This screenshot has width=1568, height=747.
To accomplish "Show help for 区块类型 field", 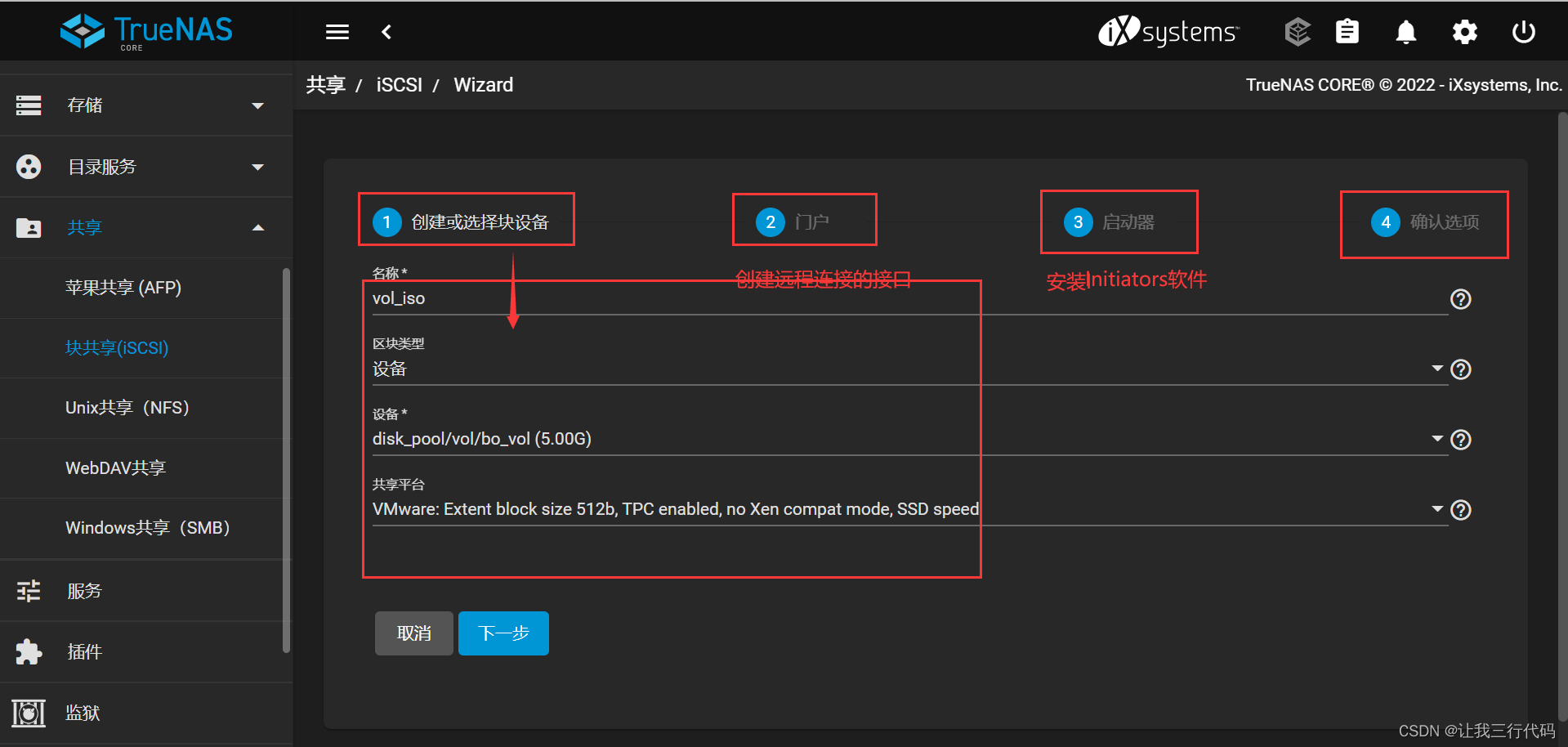I will [x=1461, y=369].
